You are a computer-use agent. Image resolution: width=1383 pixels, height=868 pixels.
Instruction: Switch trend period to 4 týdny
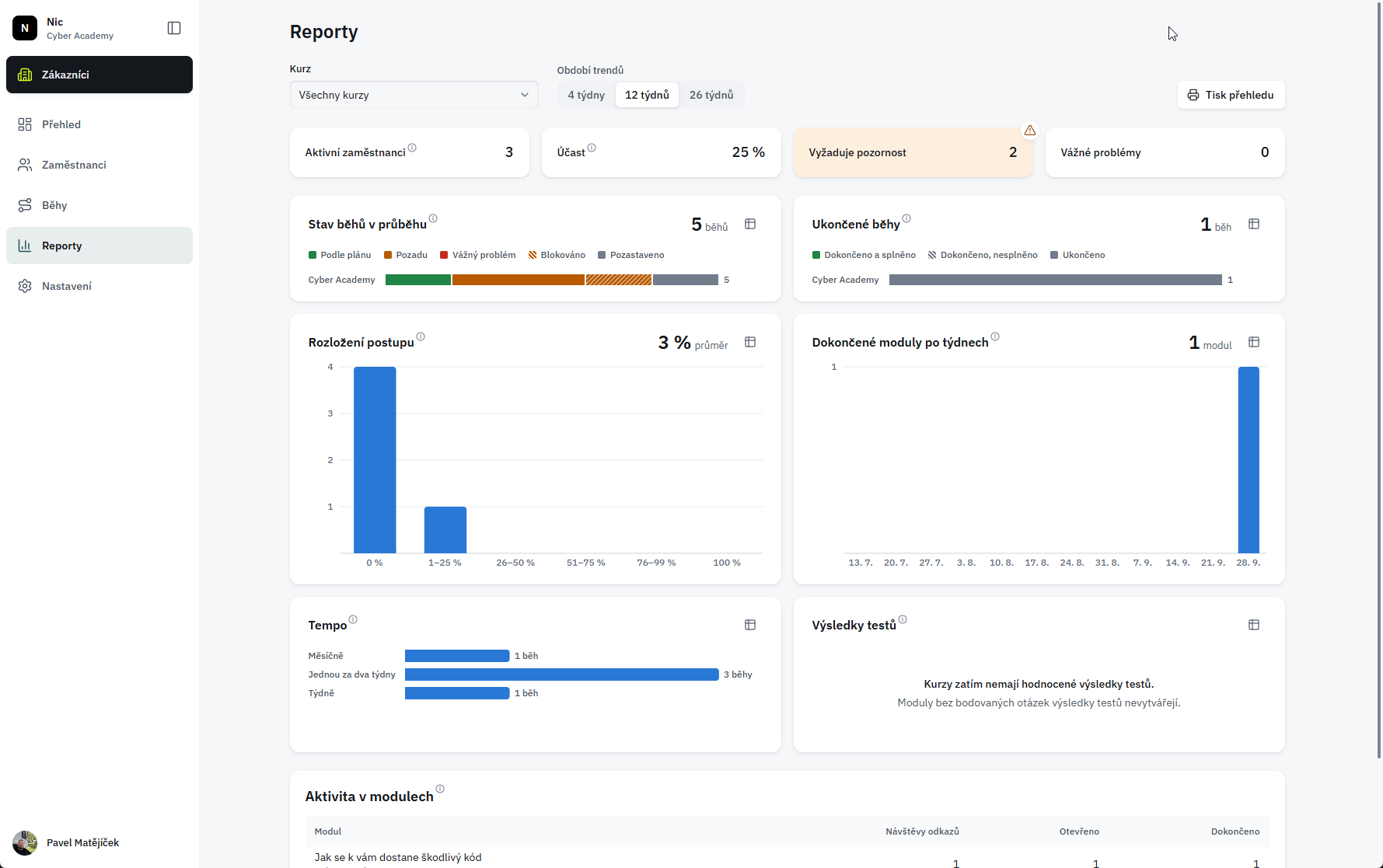[x=586, y=95]
